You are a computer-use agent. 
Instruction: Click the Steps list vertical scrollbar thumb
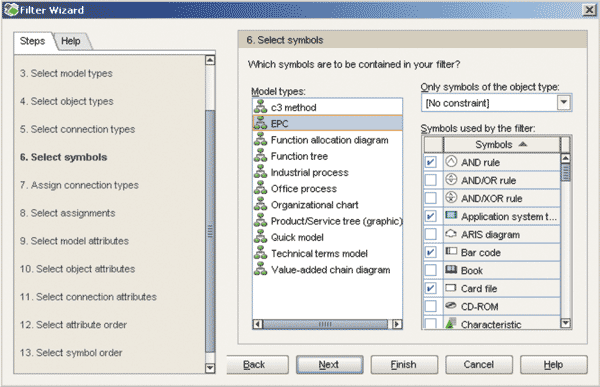click(210, 231)
